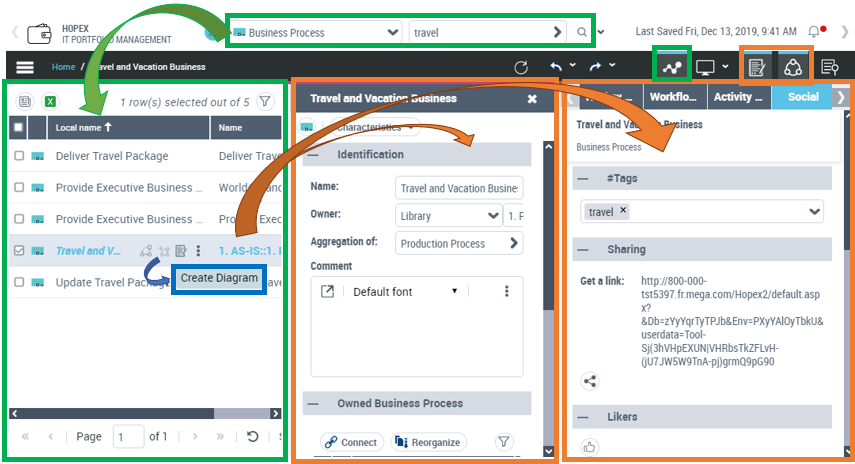This screenshot has height=464, width=855.
Task: Click the Name input field
Action: (x=459, y=188)
